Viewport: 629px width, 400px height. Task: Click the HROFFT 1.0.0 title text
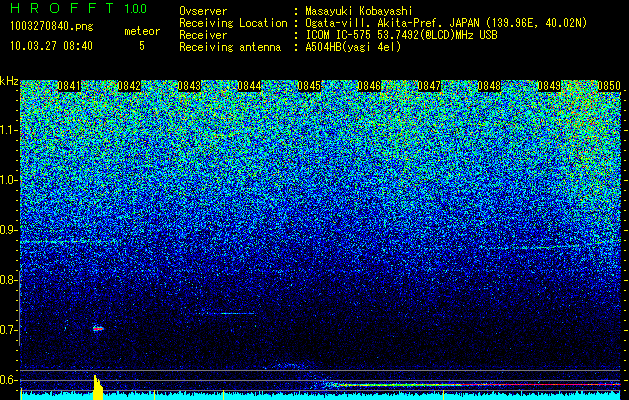79,8
